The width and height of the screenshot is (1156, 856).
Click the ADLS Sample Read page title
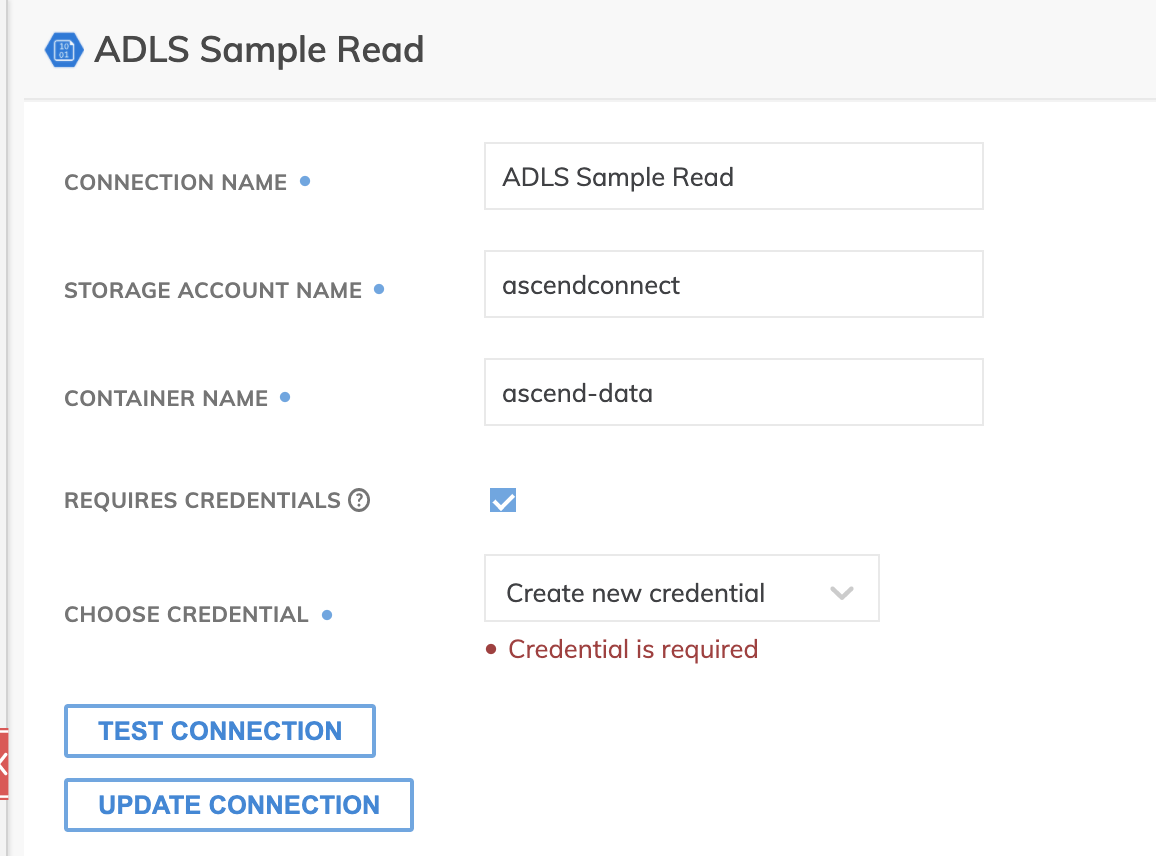click(259, 50)
